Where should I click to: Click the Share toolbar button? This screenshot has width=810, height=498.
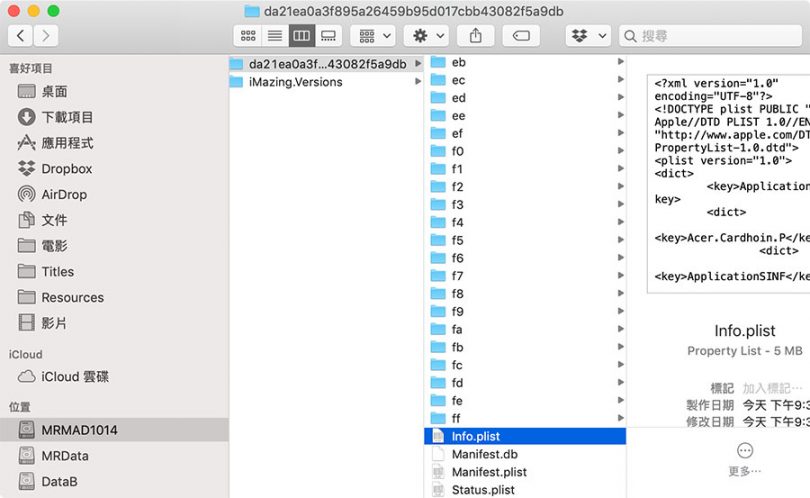click(475, 36)
